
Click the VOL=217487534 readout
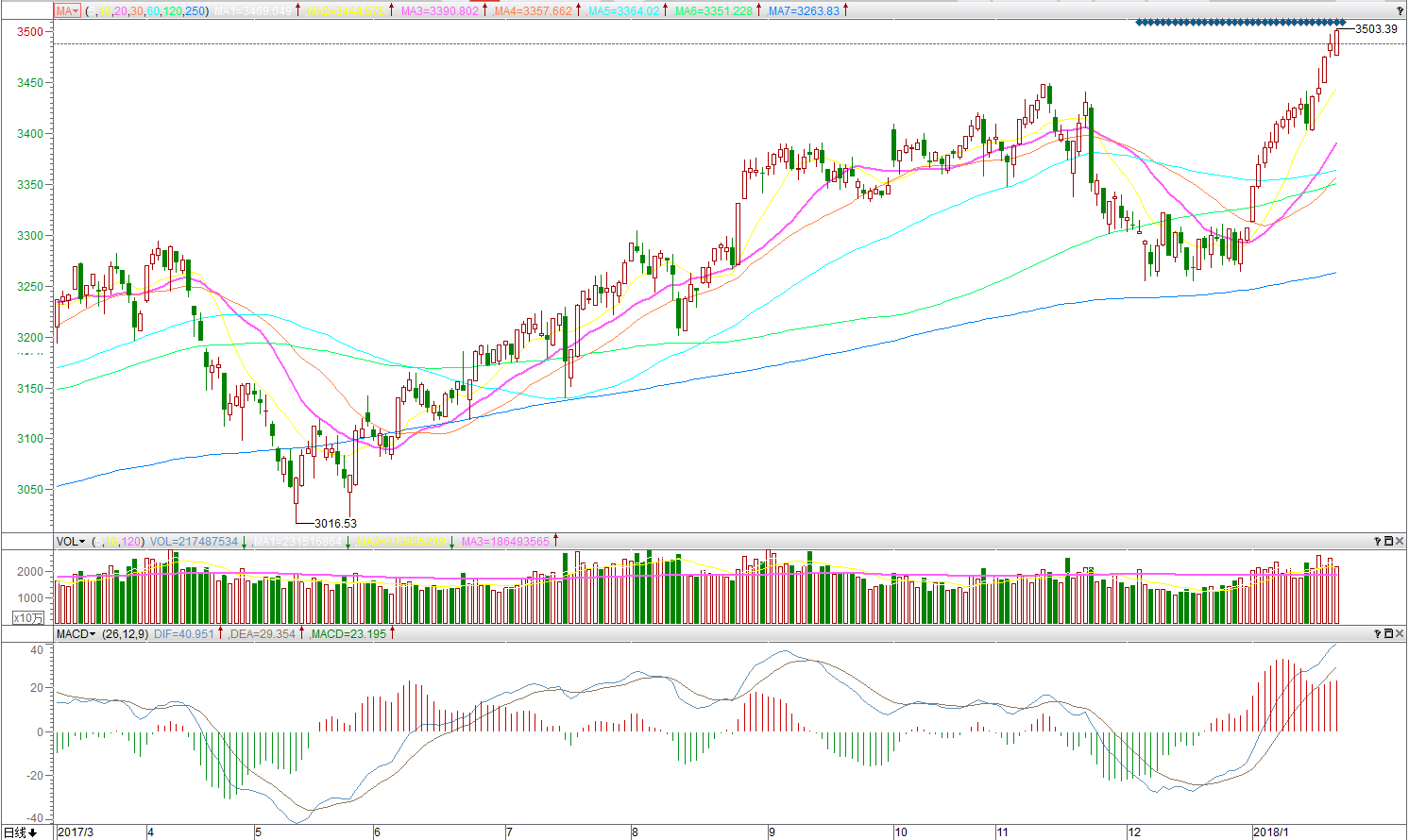coord(194,542)
